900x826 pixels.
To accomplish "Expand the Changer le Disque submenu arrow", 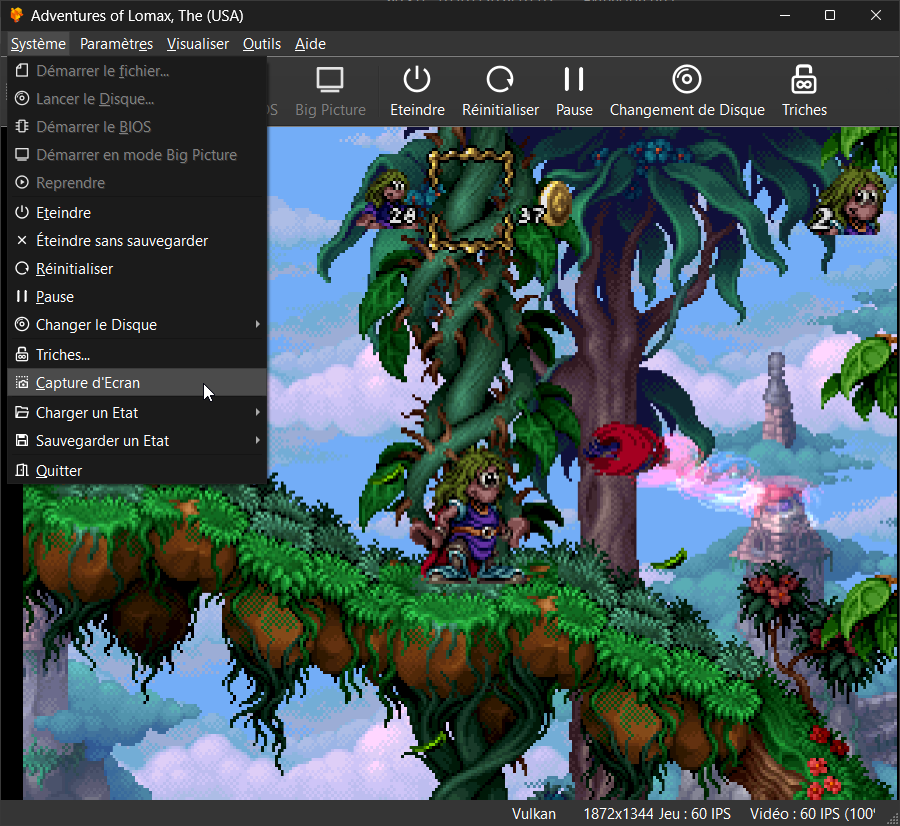I will point(258,324).
